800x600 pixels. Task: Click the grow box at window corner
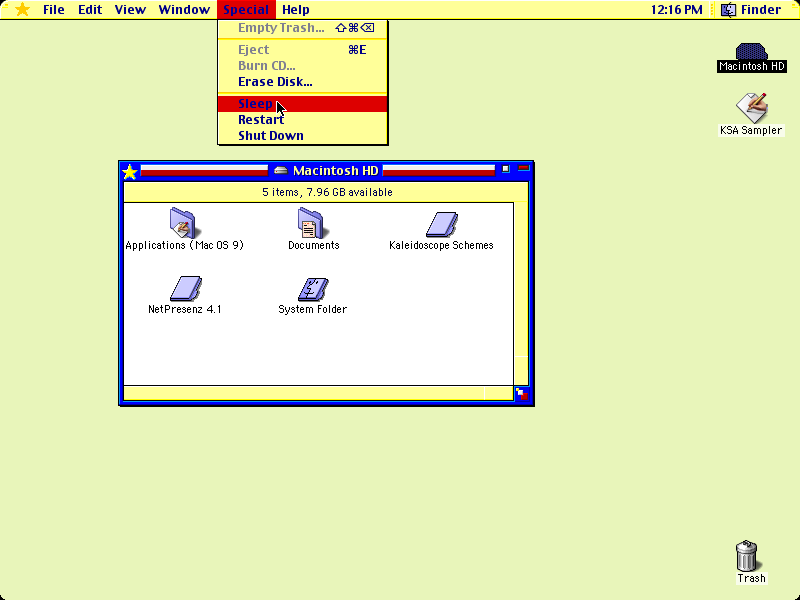[x=521, y=394]
